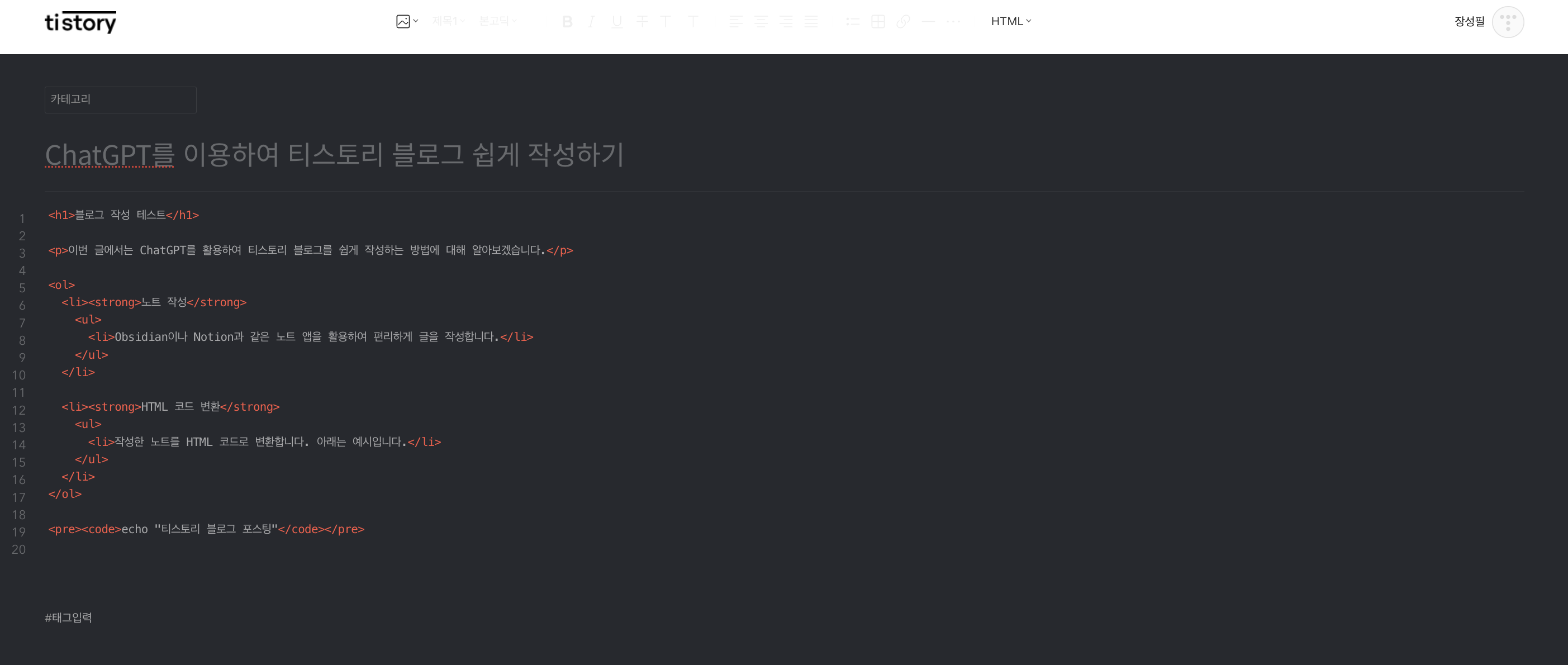Click the 장성필 profile avatar button
This screenshot has width=1568, height=665.
point(1507,22)
